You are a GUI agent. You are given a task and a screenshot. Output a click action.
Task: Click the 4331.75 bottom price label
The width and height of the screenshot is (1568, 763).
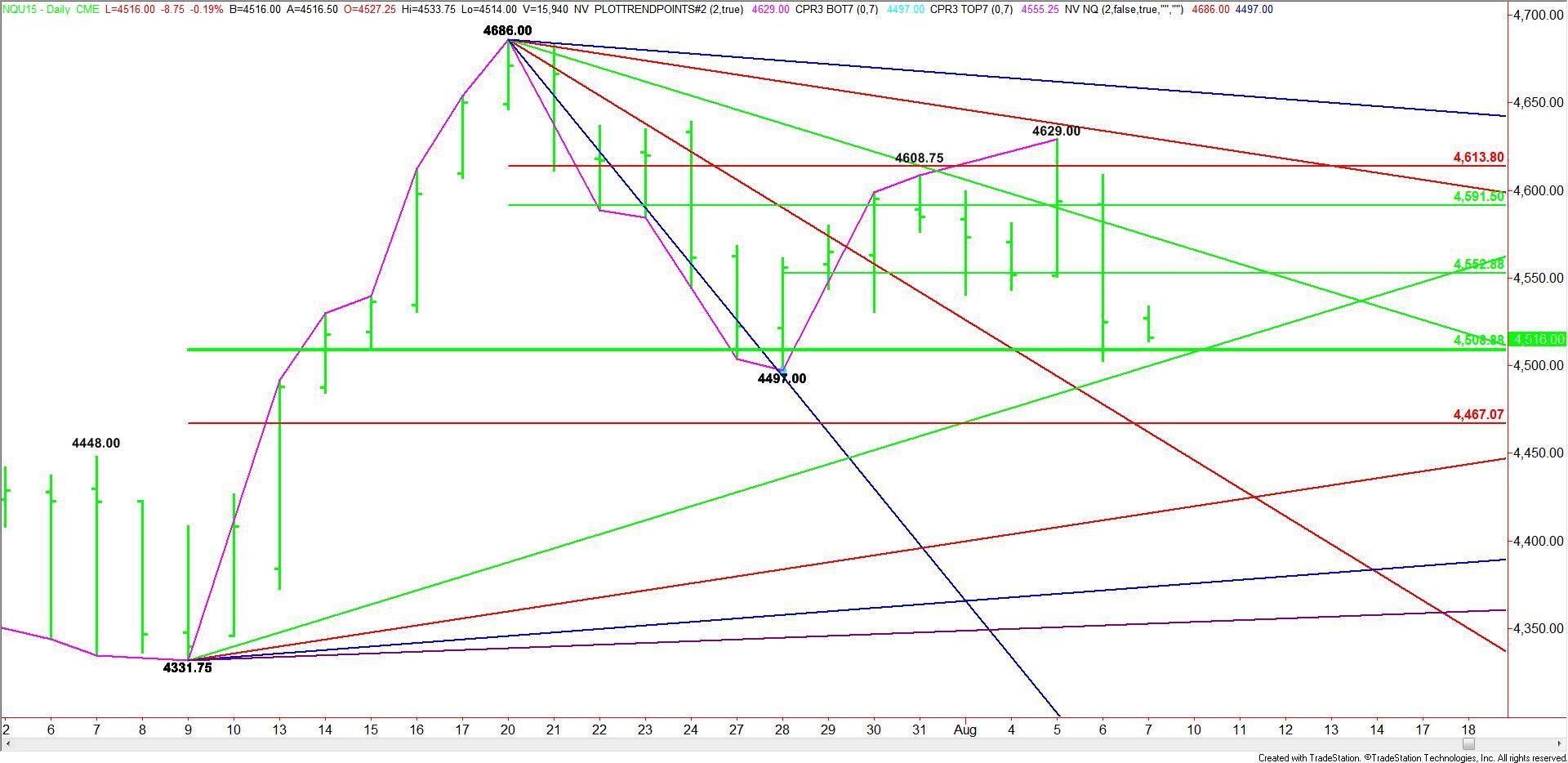187,668
